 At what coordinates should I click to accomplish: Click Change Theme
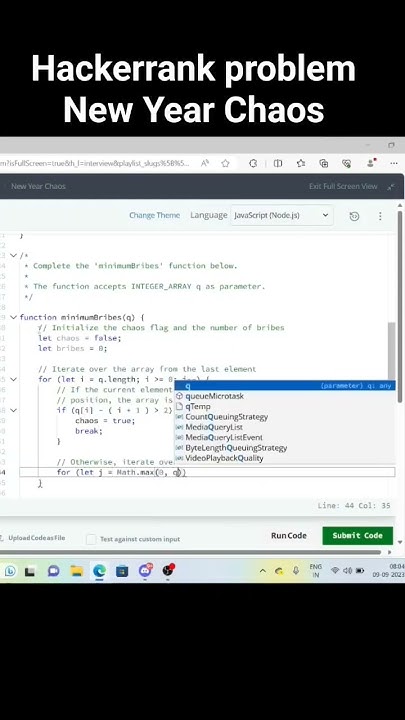coord(154,215)
